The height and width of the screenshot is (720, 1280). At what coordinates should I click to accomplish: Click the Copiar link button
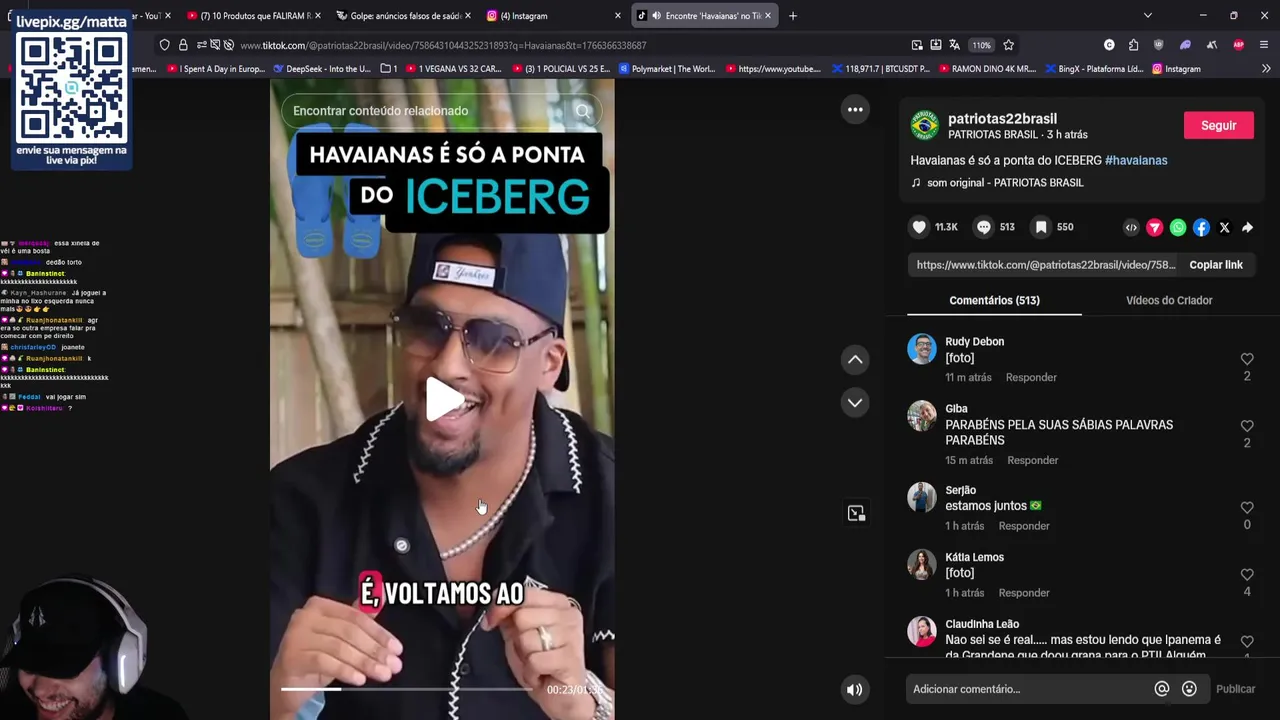(1216, 265)
